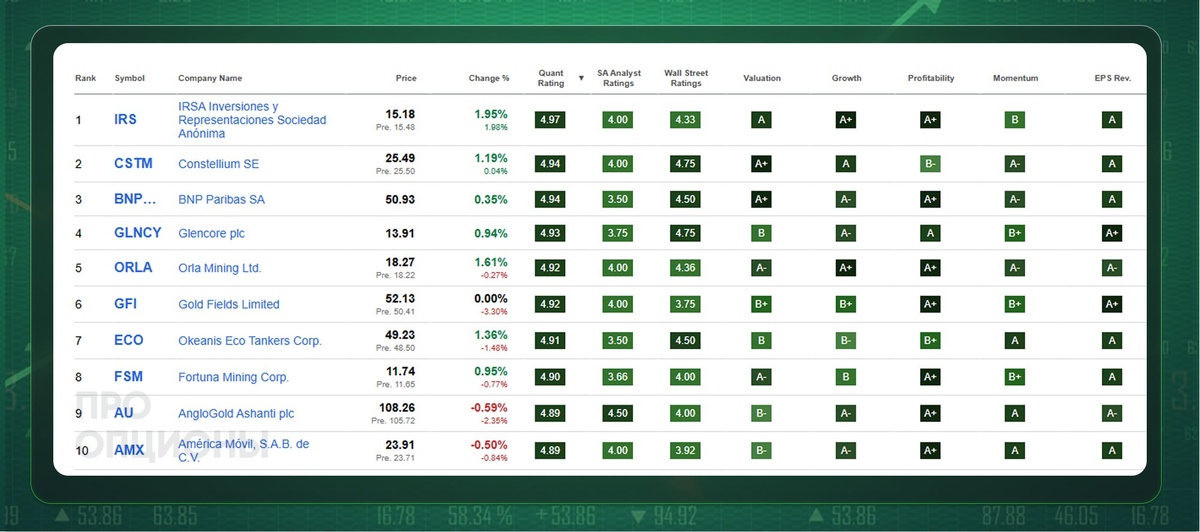Open the AngloGold Ashanti plc link
The width and height of the screenshot is (1200, 532).
(236, 413)
